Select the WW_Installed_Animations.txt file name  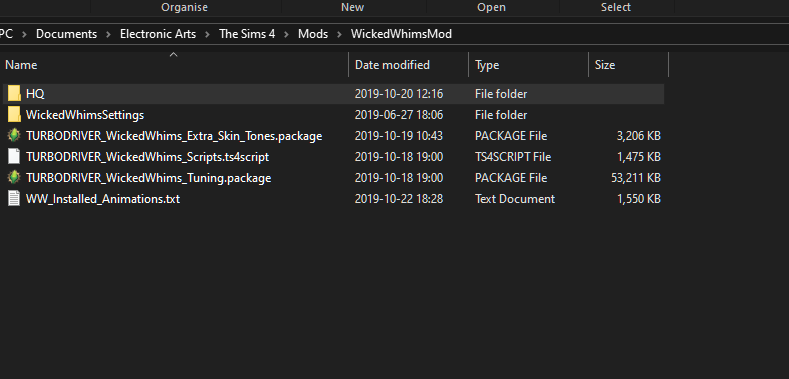pyautogui.click(x=103, y=199)
